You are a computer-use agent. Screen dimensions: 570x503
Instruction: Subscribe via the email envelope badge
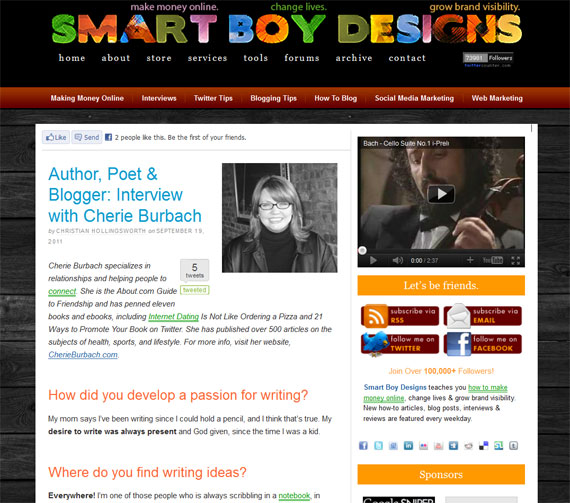tap(483, 316)
